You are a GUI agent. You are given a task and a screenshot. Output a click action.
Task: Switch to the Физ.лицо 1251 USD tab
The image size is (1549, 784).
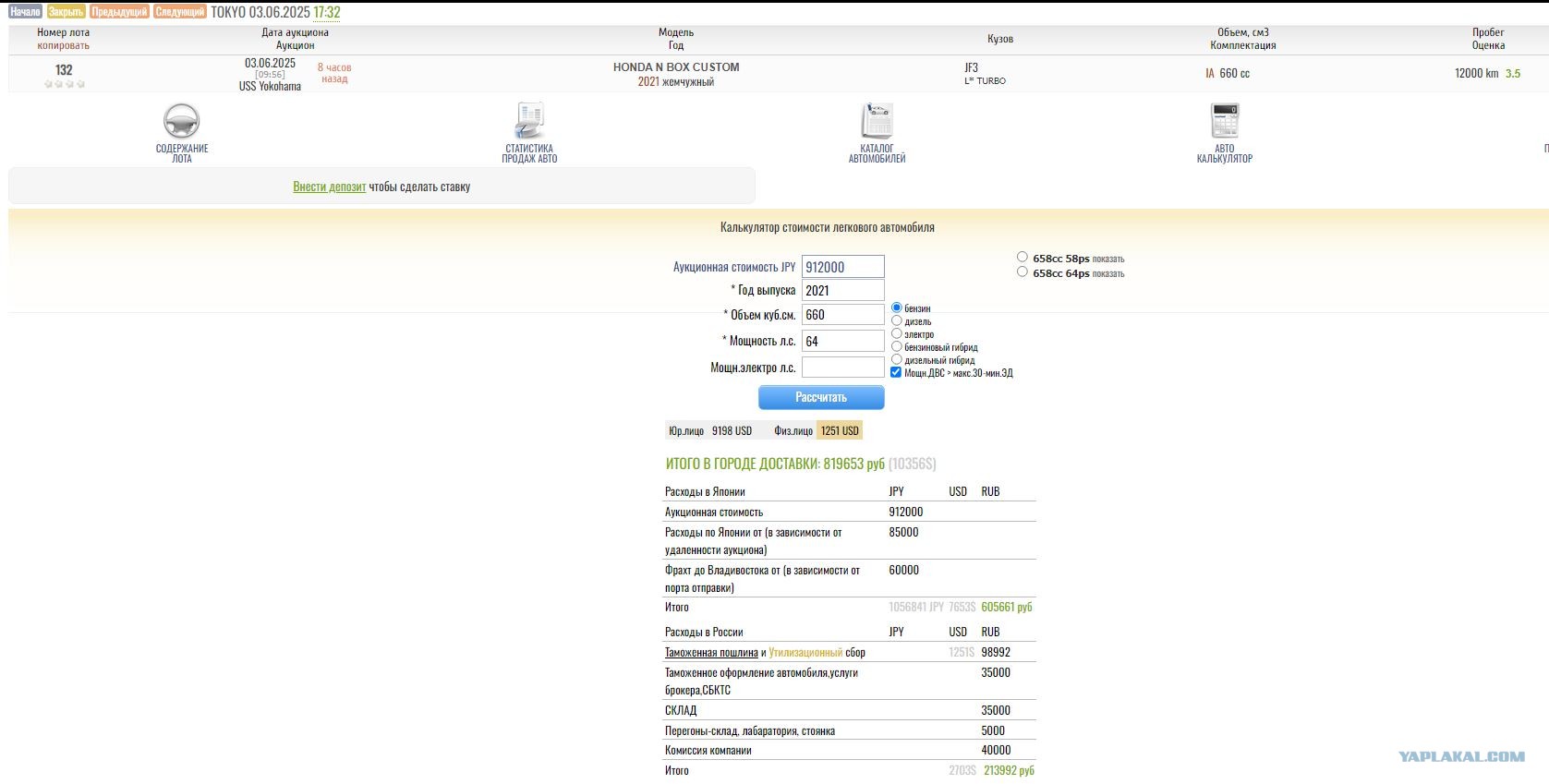coord(817,431)
